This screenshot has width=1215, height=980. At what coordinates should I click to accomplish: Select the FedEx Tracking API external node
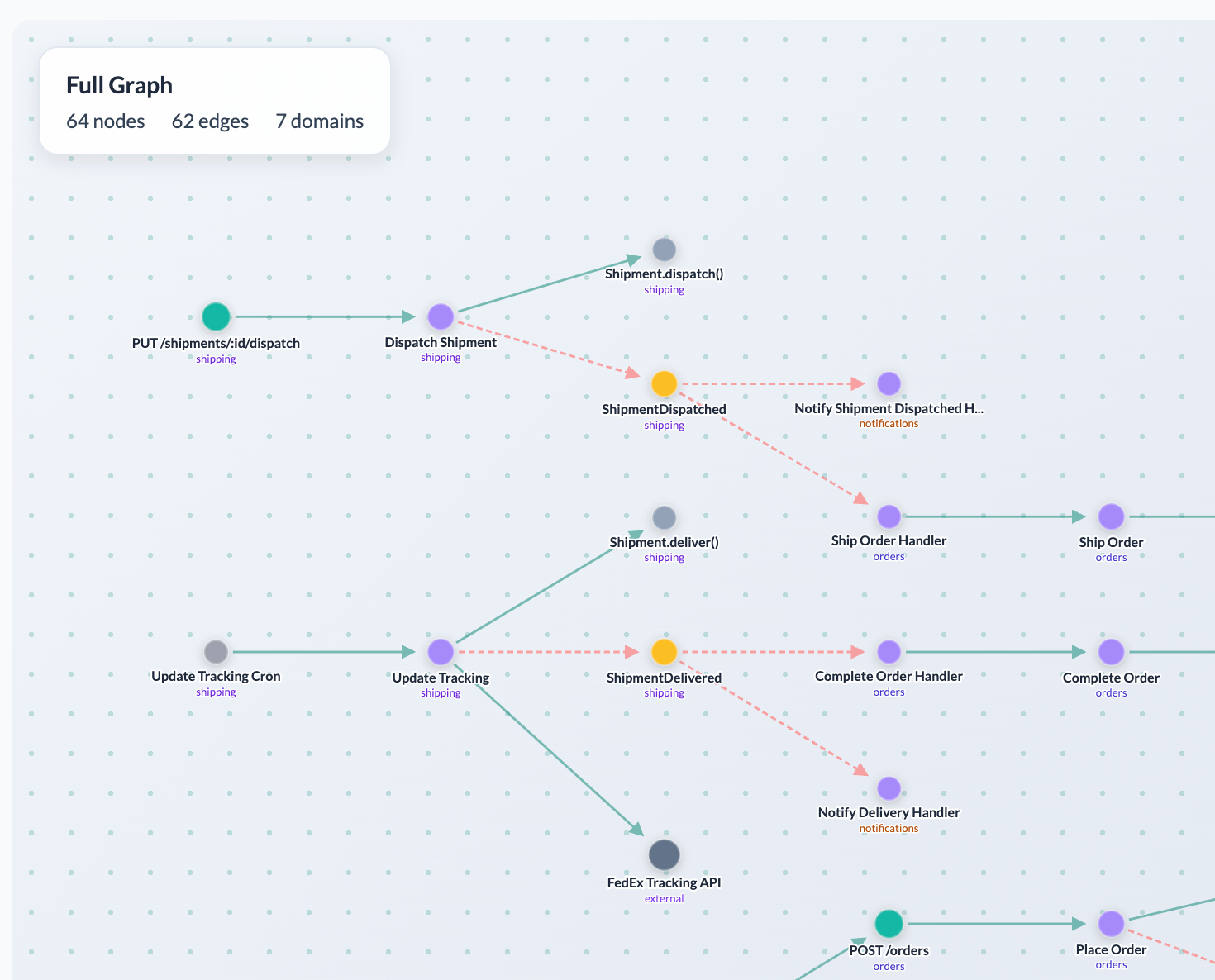(x=664, y=855)
